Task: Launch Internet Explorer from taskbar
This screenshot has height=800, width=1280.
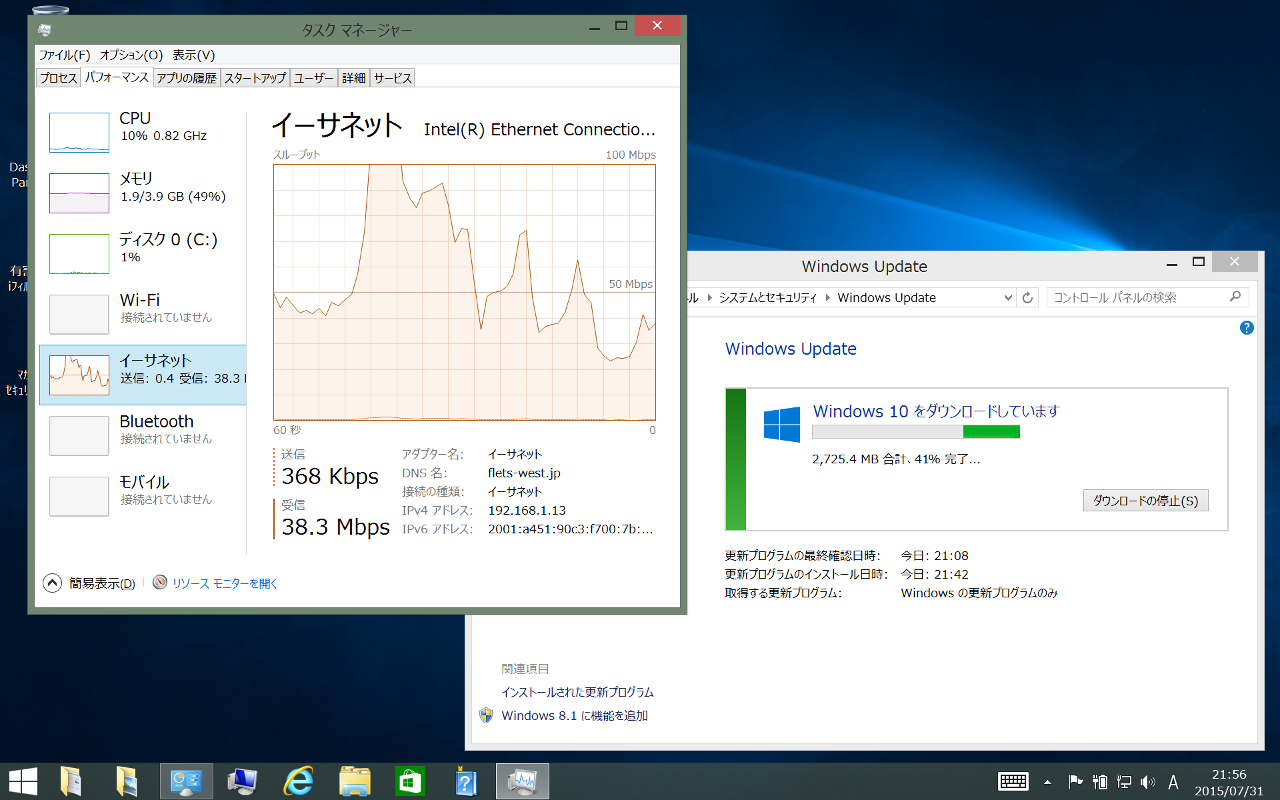Action: pos(299,782)
